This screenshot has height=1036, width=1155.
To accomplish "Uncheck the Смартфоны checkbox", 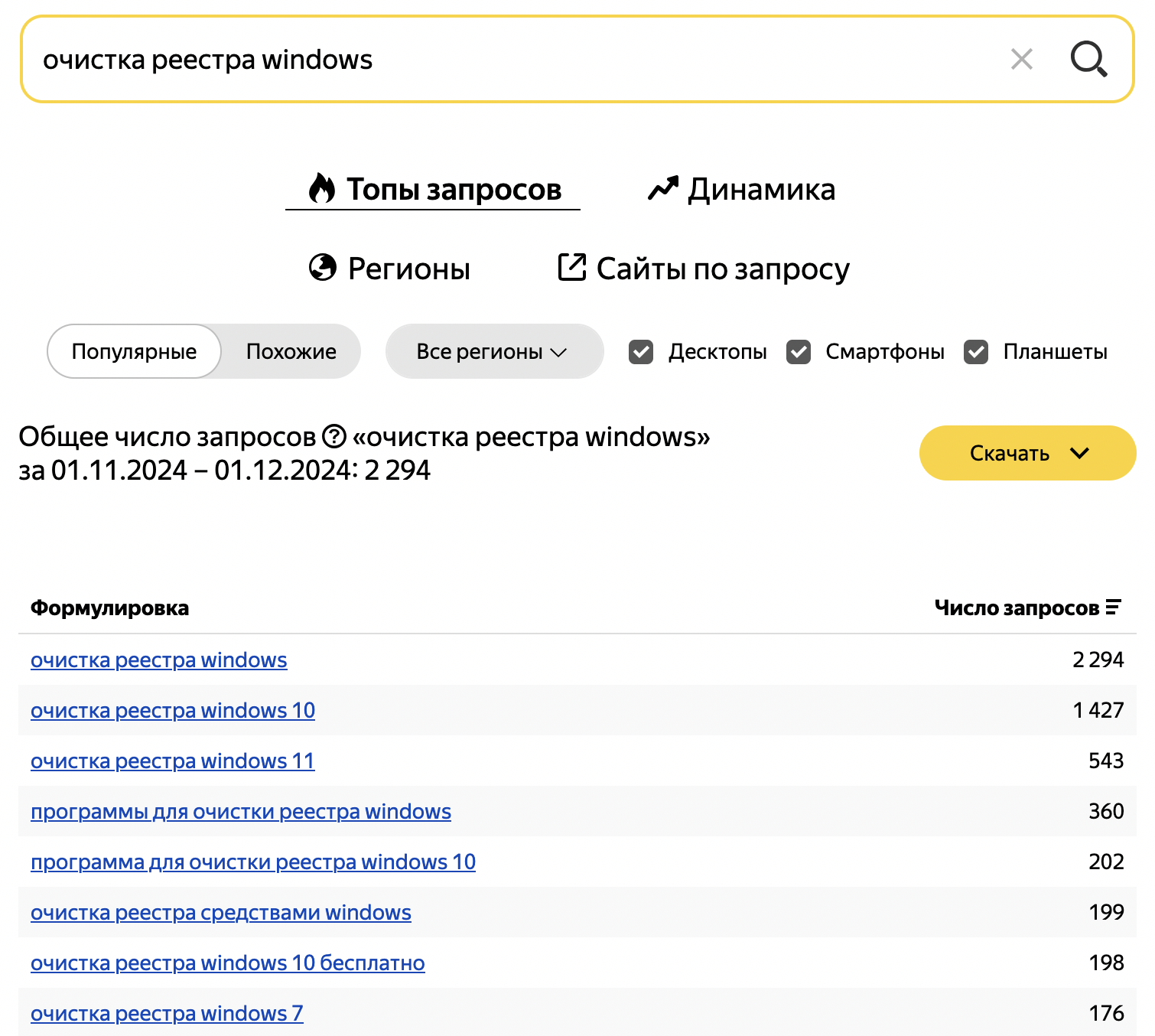I will 799,352.
